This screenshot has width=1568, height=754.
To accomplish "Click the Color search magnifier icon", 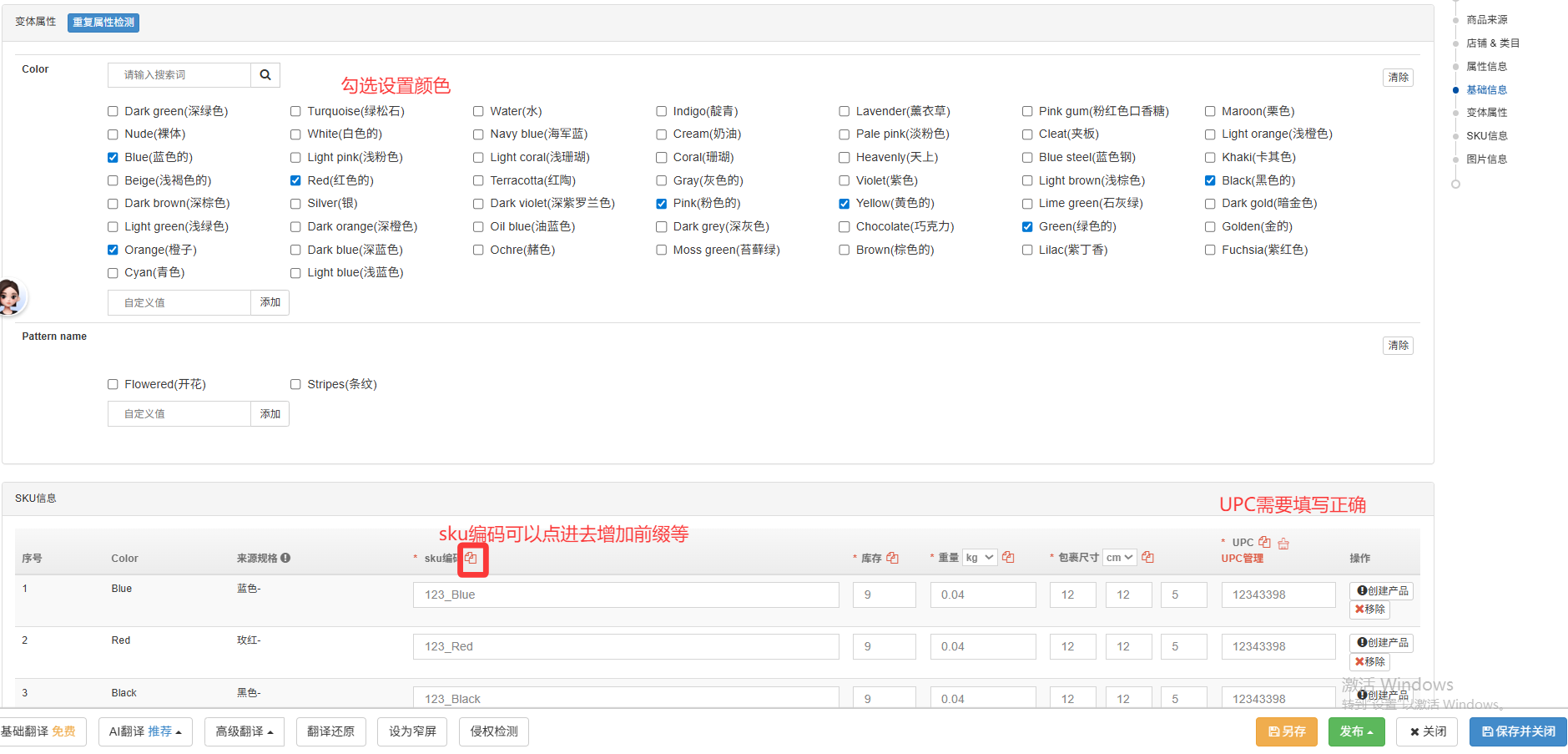I will click(x=265, y=75).
